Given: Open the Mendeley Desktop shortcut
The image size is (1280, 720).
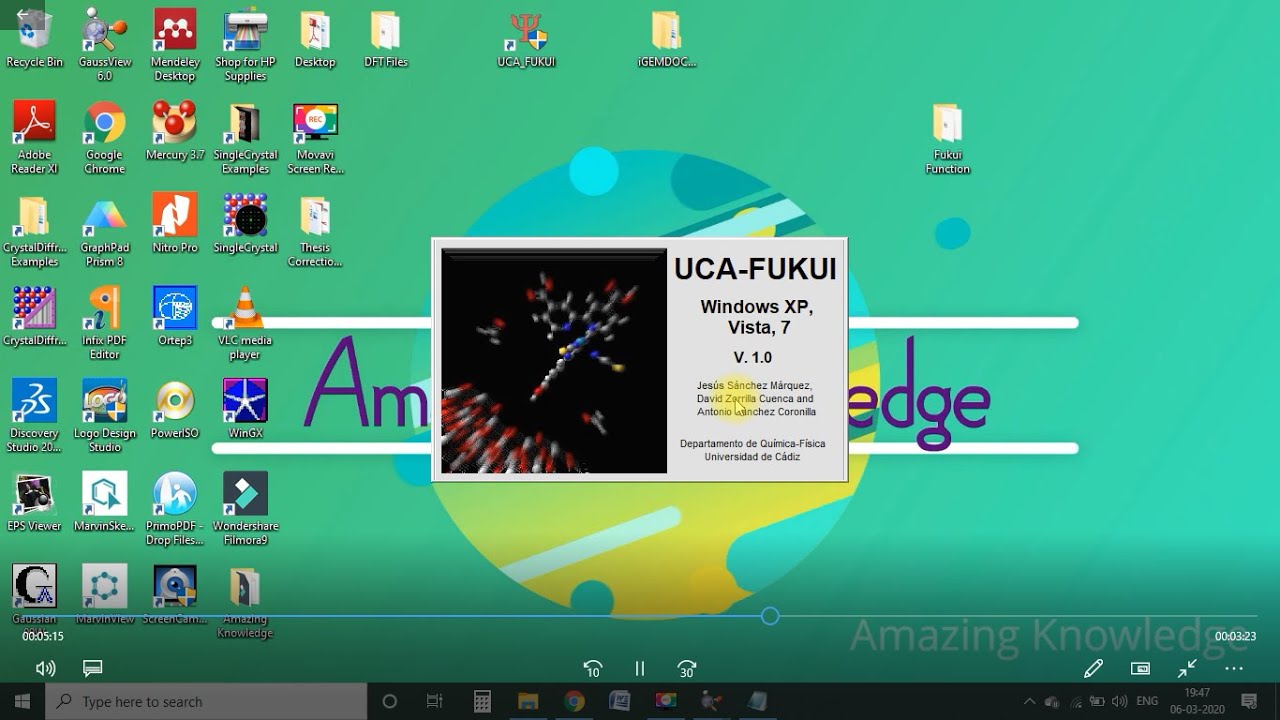Looking at the screenshot, I should click(x=175, y=44).
